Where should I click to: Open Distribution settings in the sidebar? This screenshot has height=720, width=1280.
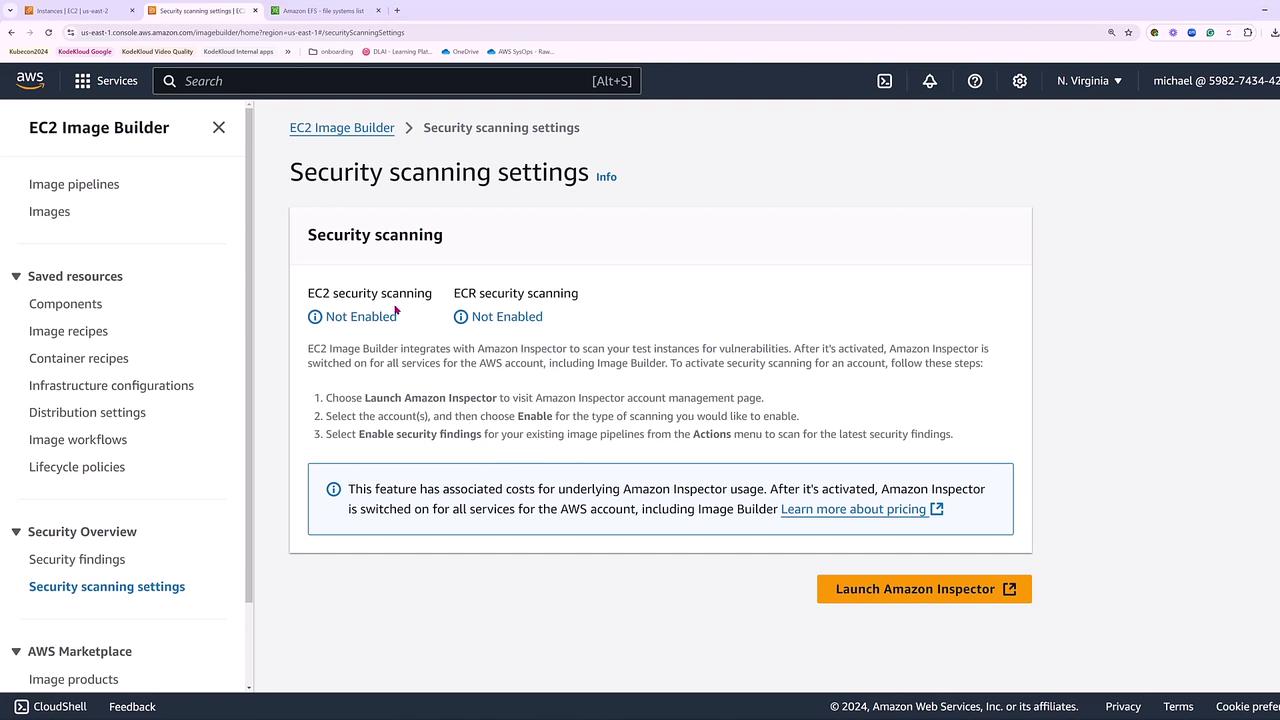coord(87,412)
